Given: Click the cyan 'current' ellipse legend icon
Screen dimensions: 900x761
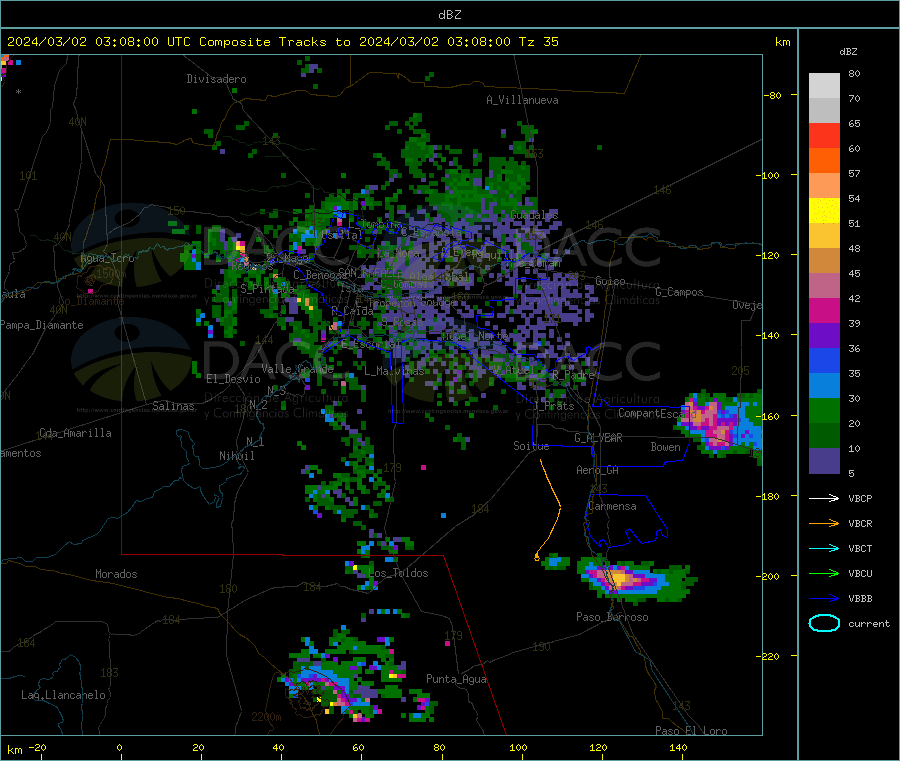Looking at the screenshot, I should (824, 623).
